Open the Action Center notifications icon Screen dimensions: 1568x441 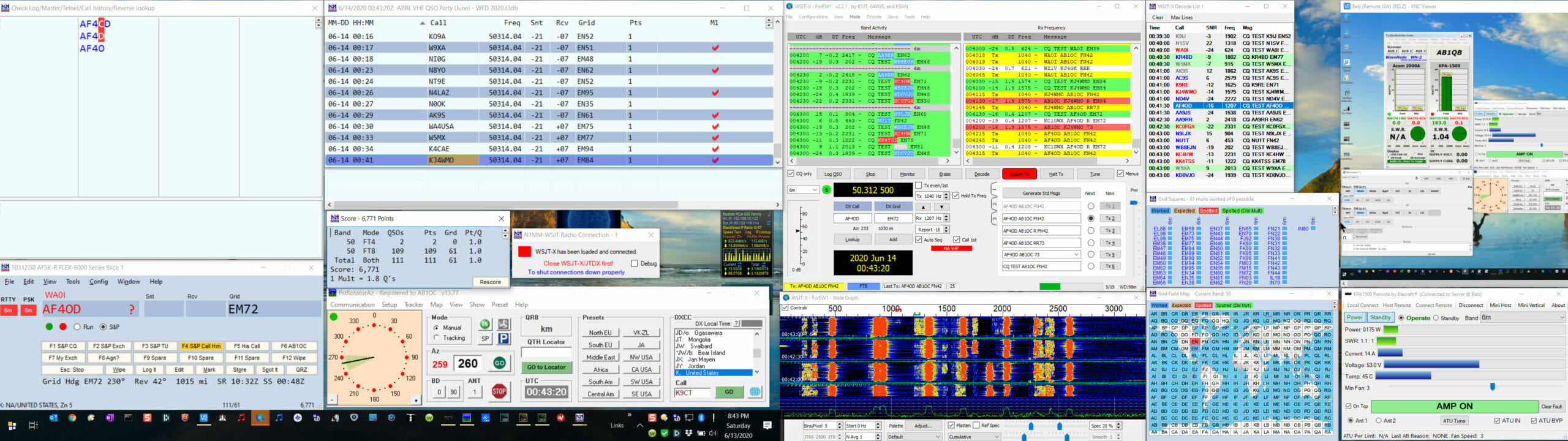(x=767, y=425)
